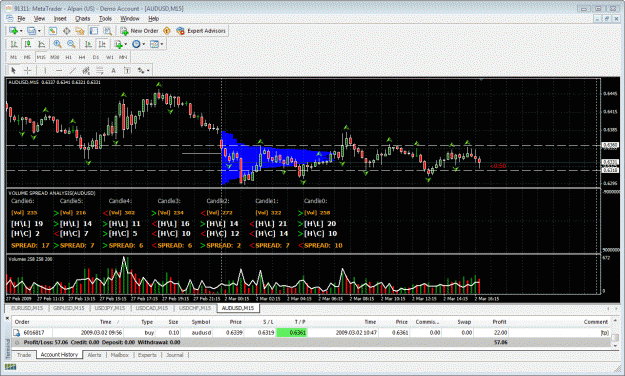Select the Trendline drawing tool
Viewport: 625px width, 376px height.
click(72, 71)
